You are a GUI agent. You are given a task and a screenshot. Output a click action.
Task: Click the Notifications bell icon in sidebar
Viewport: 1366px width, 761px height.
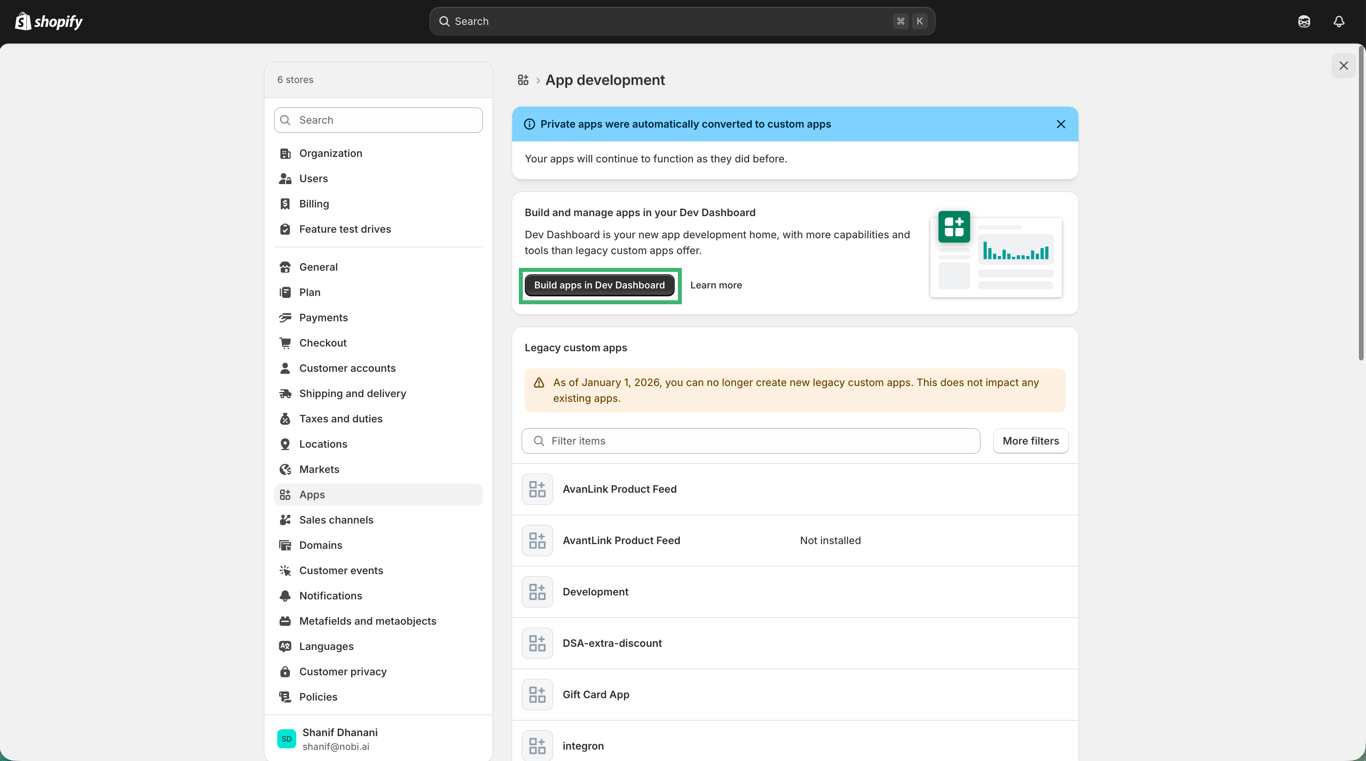click(285, 596)
